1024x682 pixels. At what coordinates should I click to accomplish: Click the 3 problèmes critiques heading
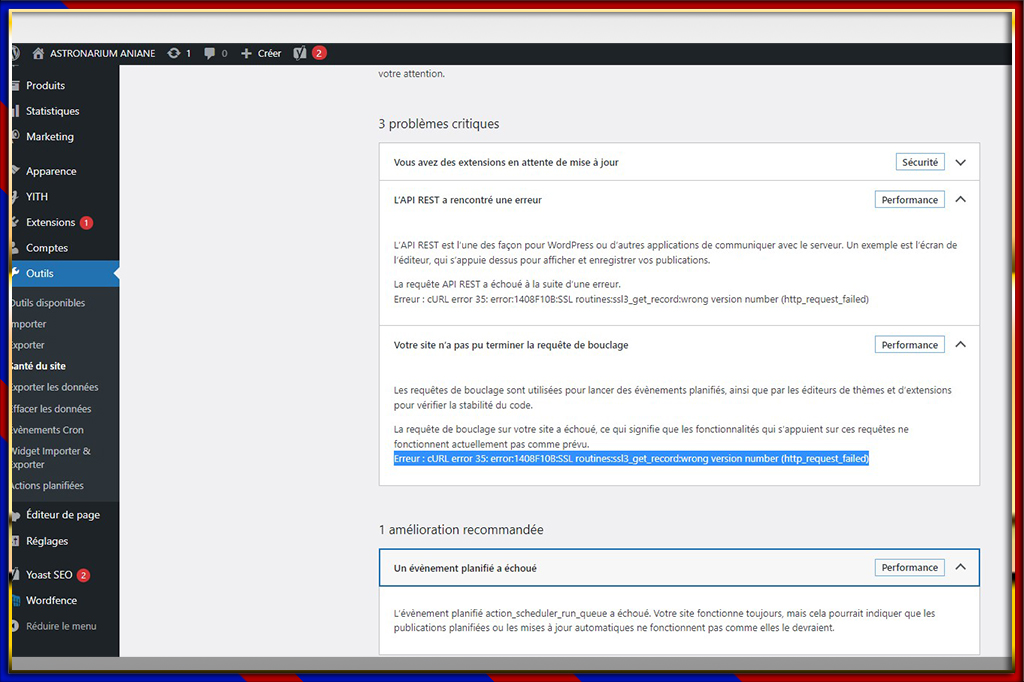tap(438, 124)
